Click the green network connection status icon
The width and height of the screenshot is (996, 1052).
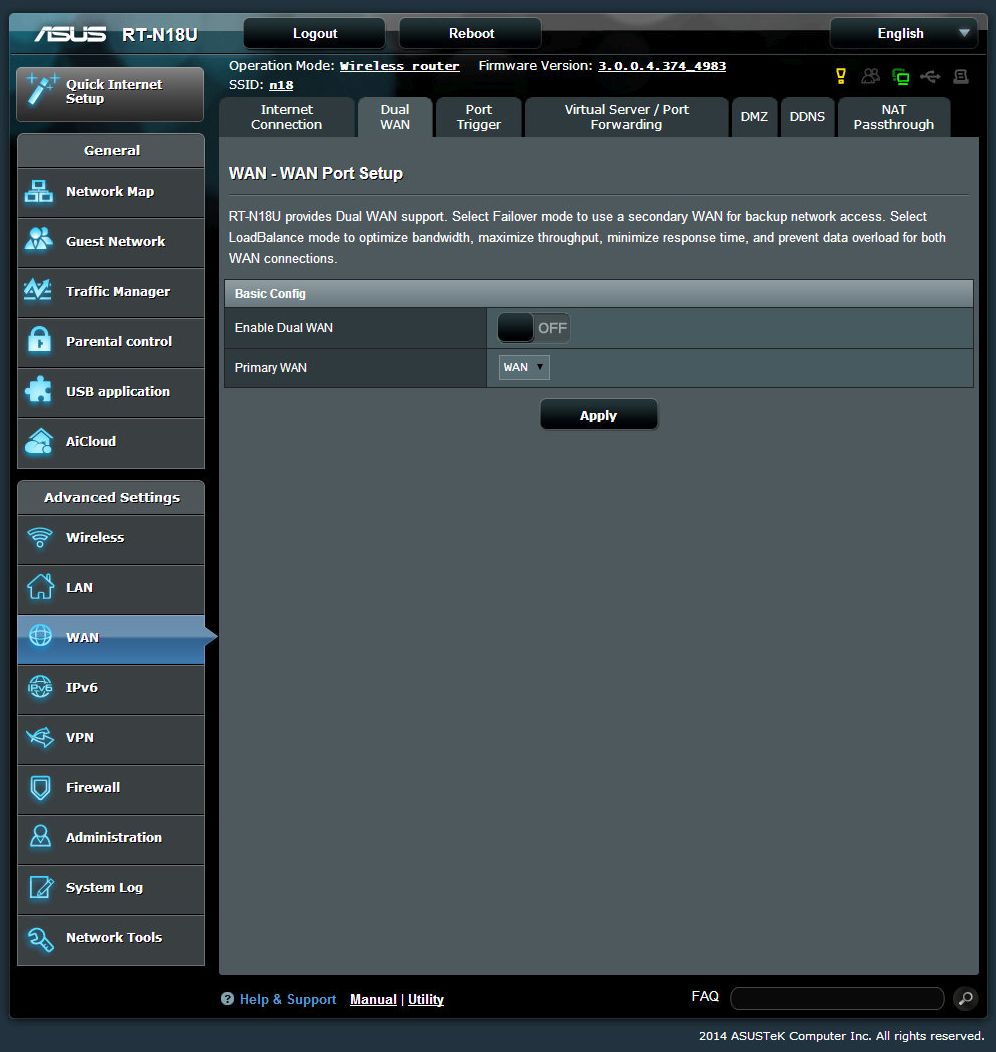(x=901, y=76)
